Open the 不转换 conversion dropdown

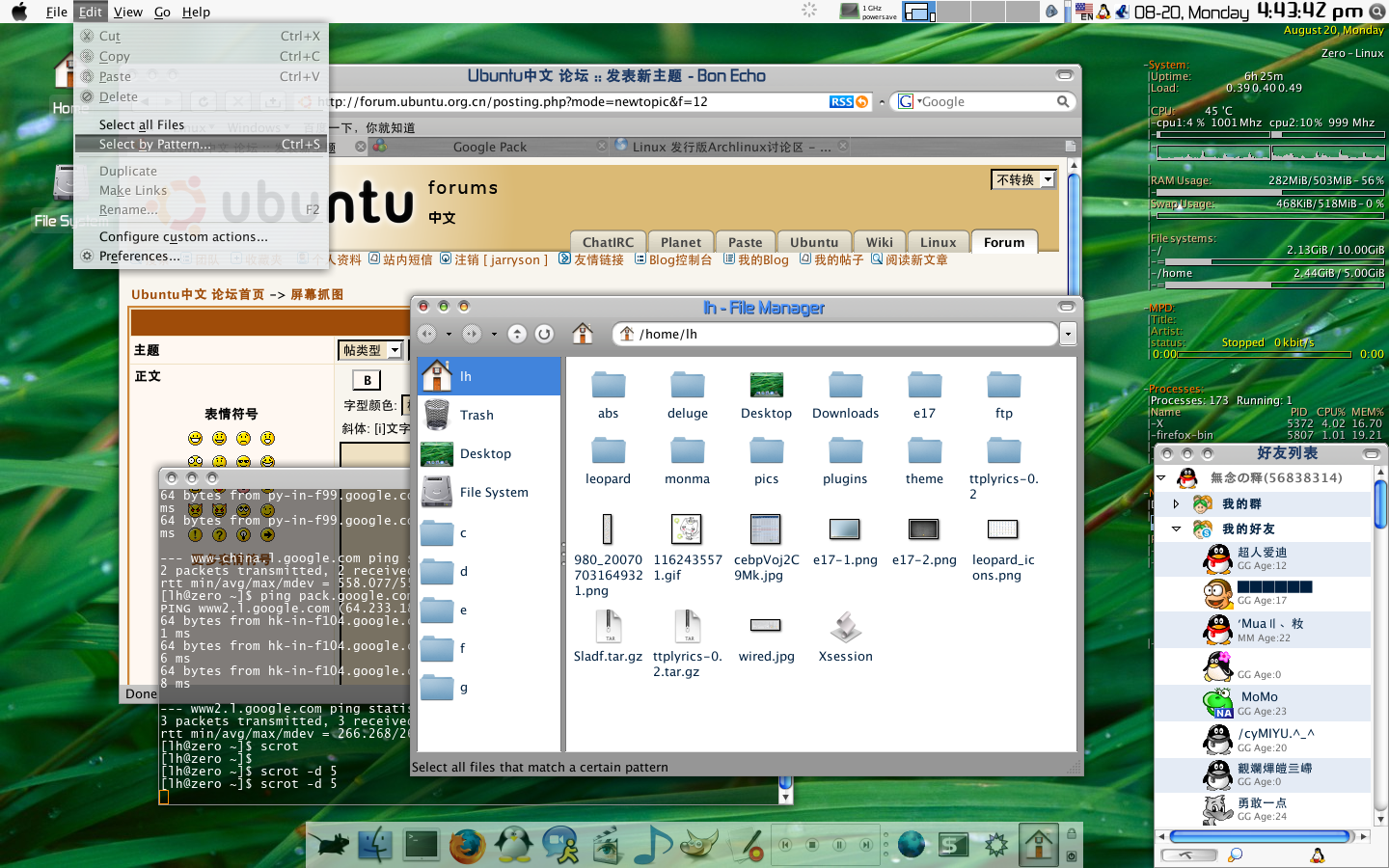(1023, 179)
